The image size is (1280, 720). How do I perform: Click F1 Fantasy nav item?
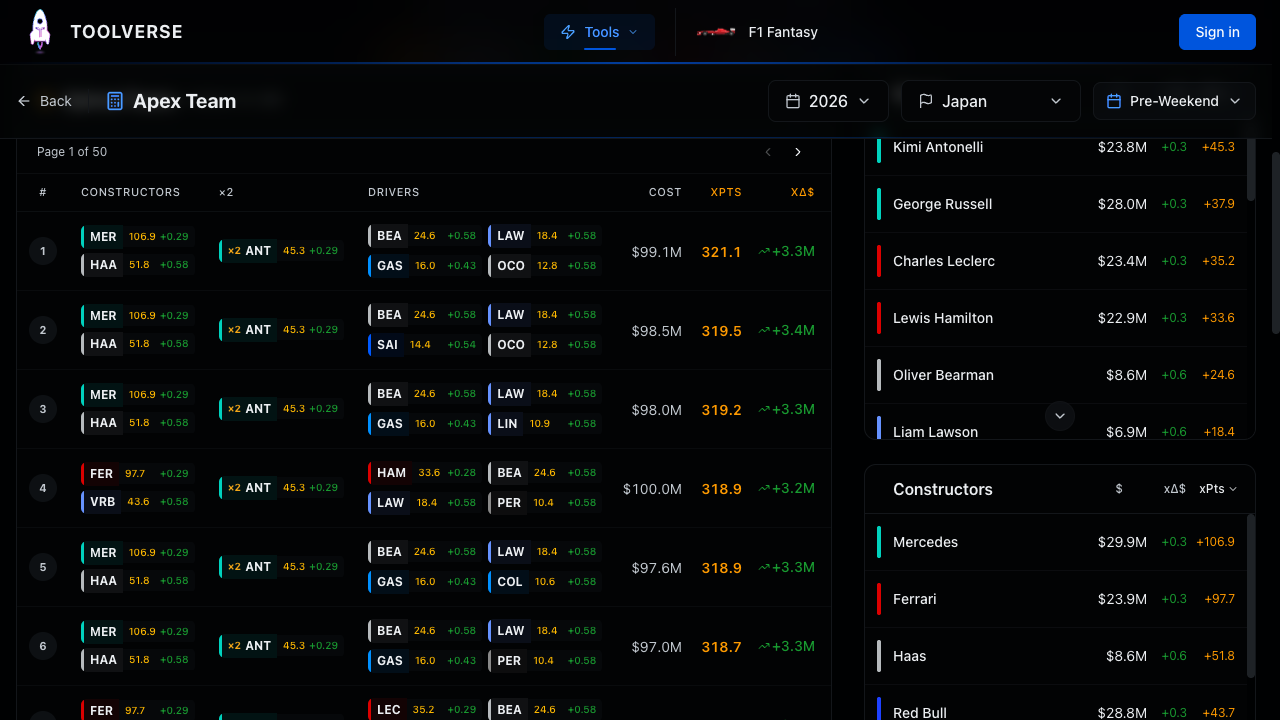pos(758,32)
